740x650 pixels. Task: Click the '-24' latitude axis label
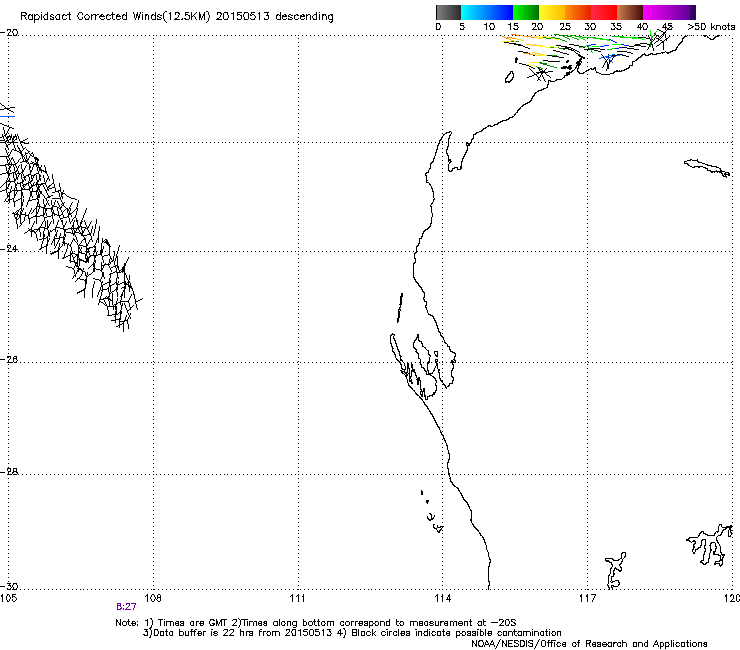[9, 249]
